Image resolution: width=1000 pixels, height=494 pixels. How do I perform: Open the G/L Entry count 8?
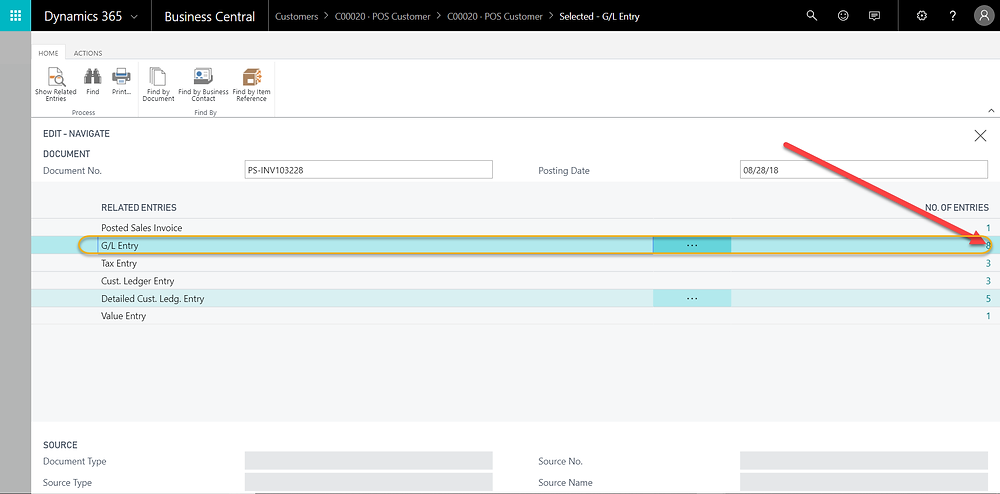[x=989, y=245]
